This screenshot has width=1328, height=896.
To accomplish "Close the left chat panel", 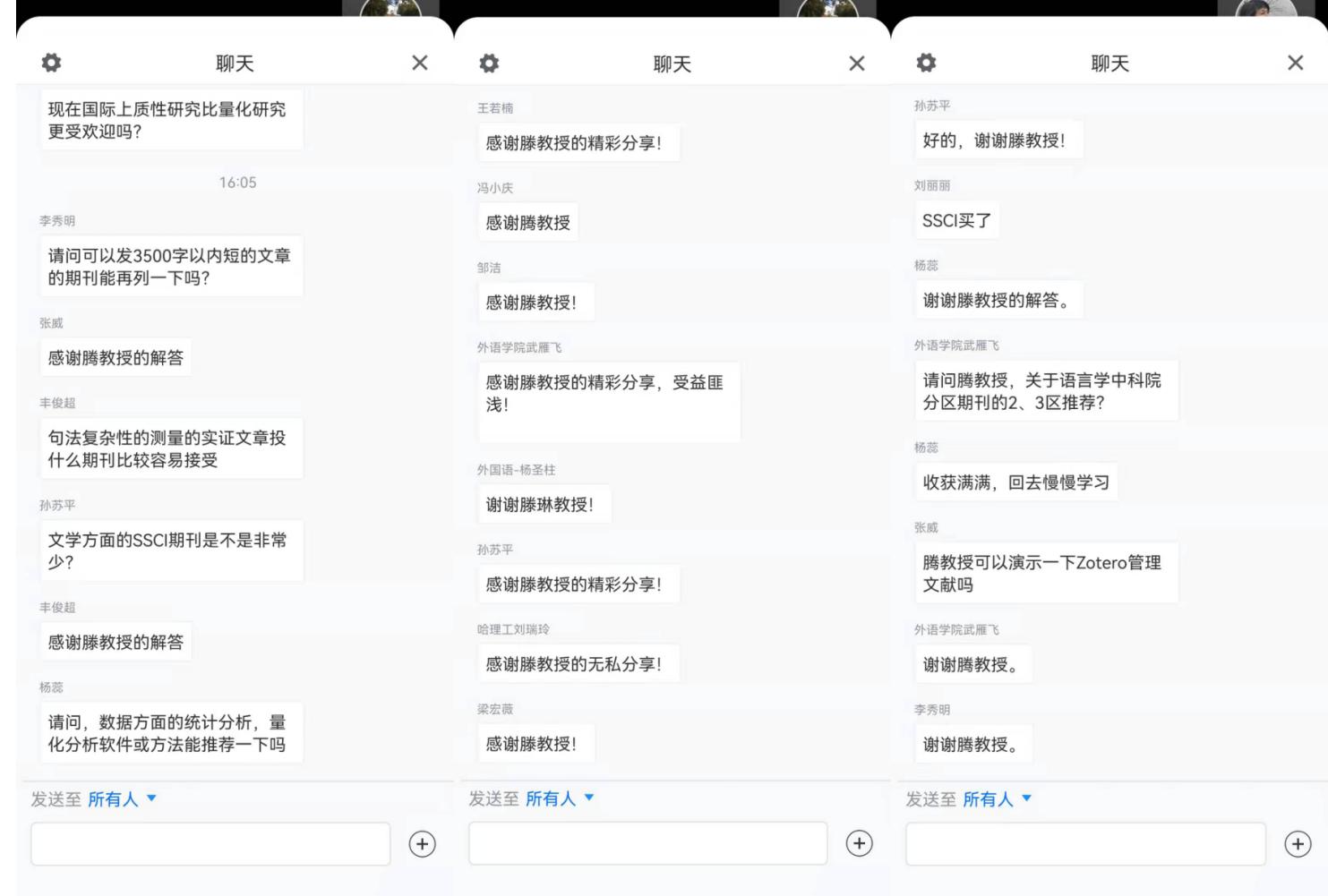I will 420,63.
